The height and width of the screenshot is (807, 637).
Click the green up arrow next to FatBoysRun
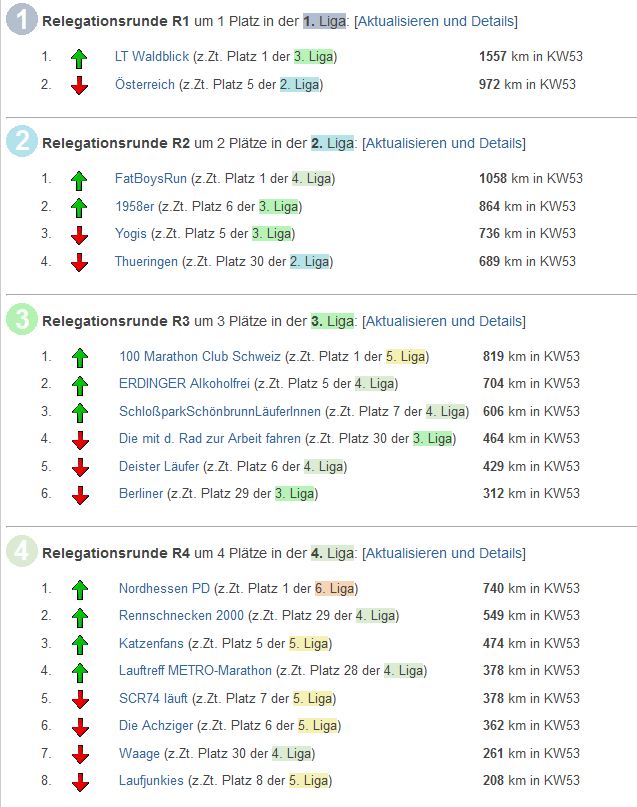tap(80, 180)
